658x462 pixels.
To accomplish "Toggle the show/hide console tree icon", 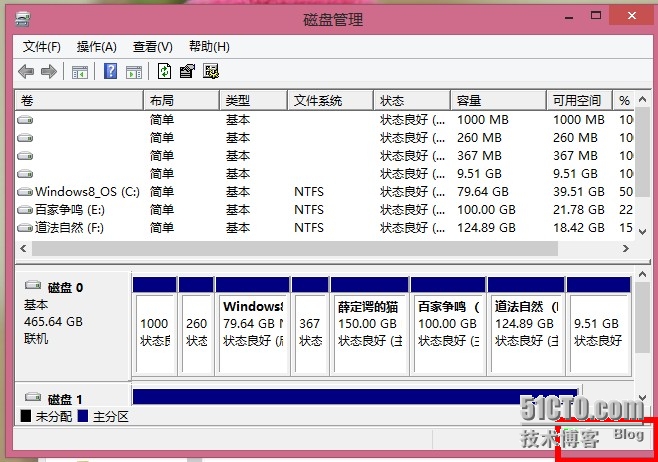I will [79, 71].
